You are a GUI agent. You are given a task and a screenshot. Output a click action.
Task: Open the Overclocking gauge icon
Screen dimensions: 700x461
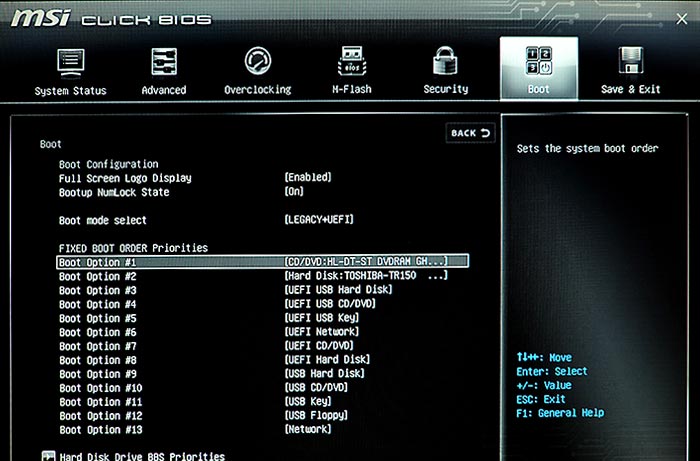pyautogui.click(x=258, y=61)
